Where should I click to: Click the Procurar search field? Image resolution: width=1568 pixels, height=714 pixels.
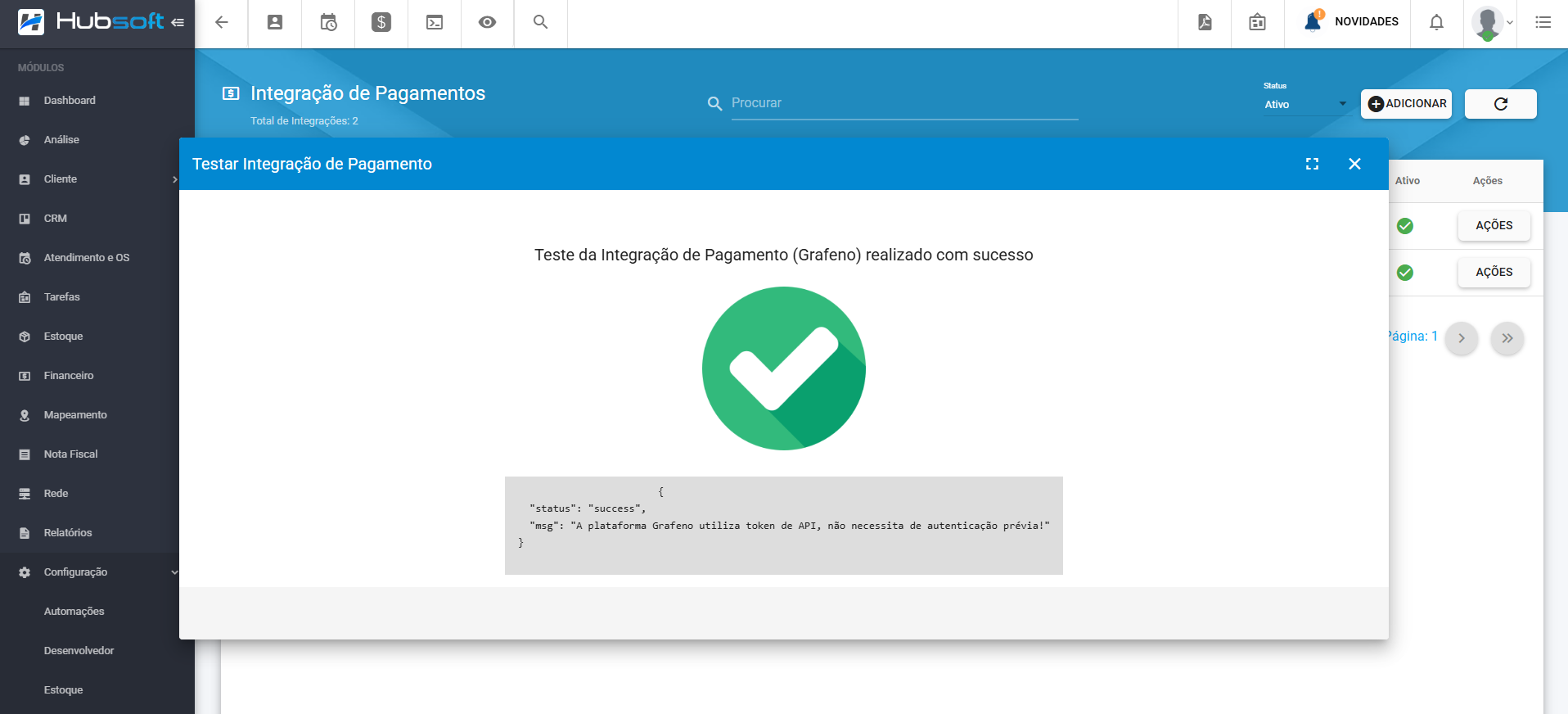tap(904, 103)
